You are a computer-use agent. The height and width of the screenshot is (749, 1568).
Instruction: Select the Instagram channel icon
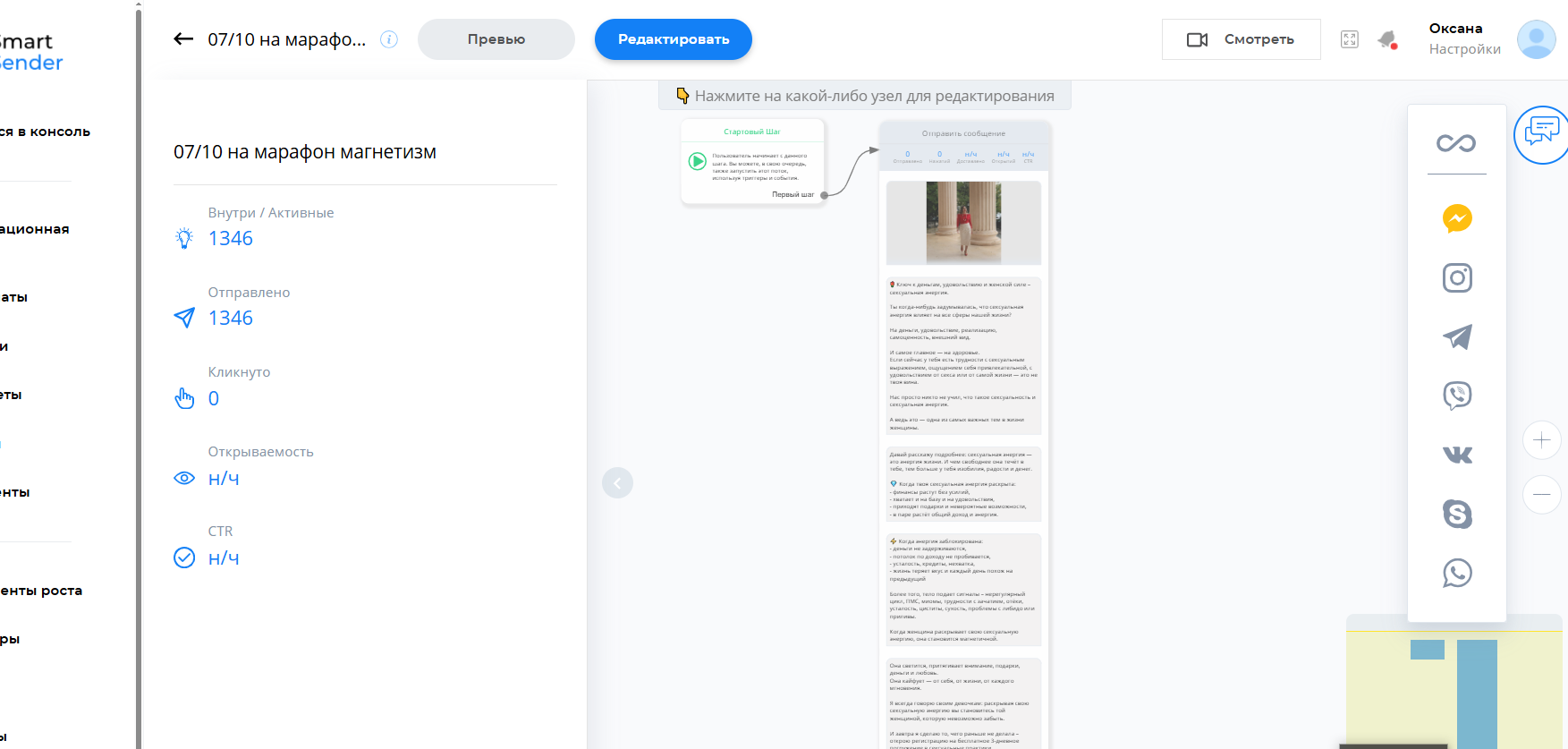pos(1457,277)
